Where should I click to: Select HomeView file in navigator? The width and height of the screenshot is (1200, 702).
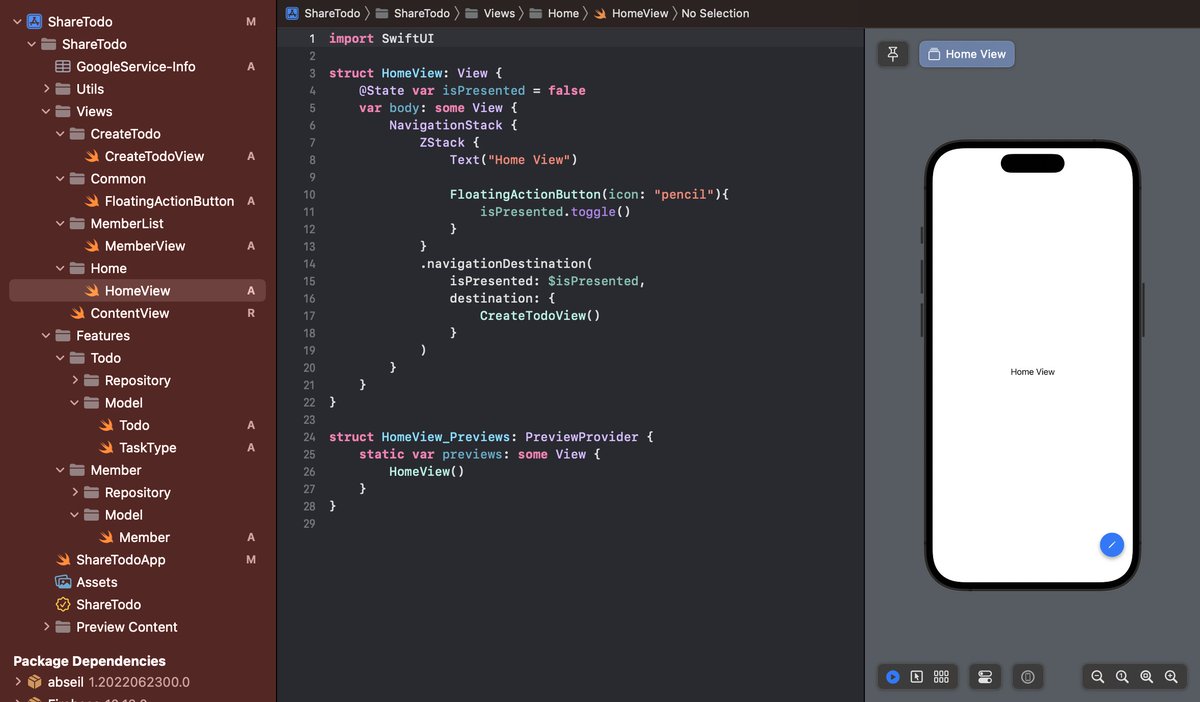[137, 291]
